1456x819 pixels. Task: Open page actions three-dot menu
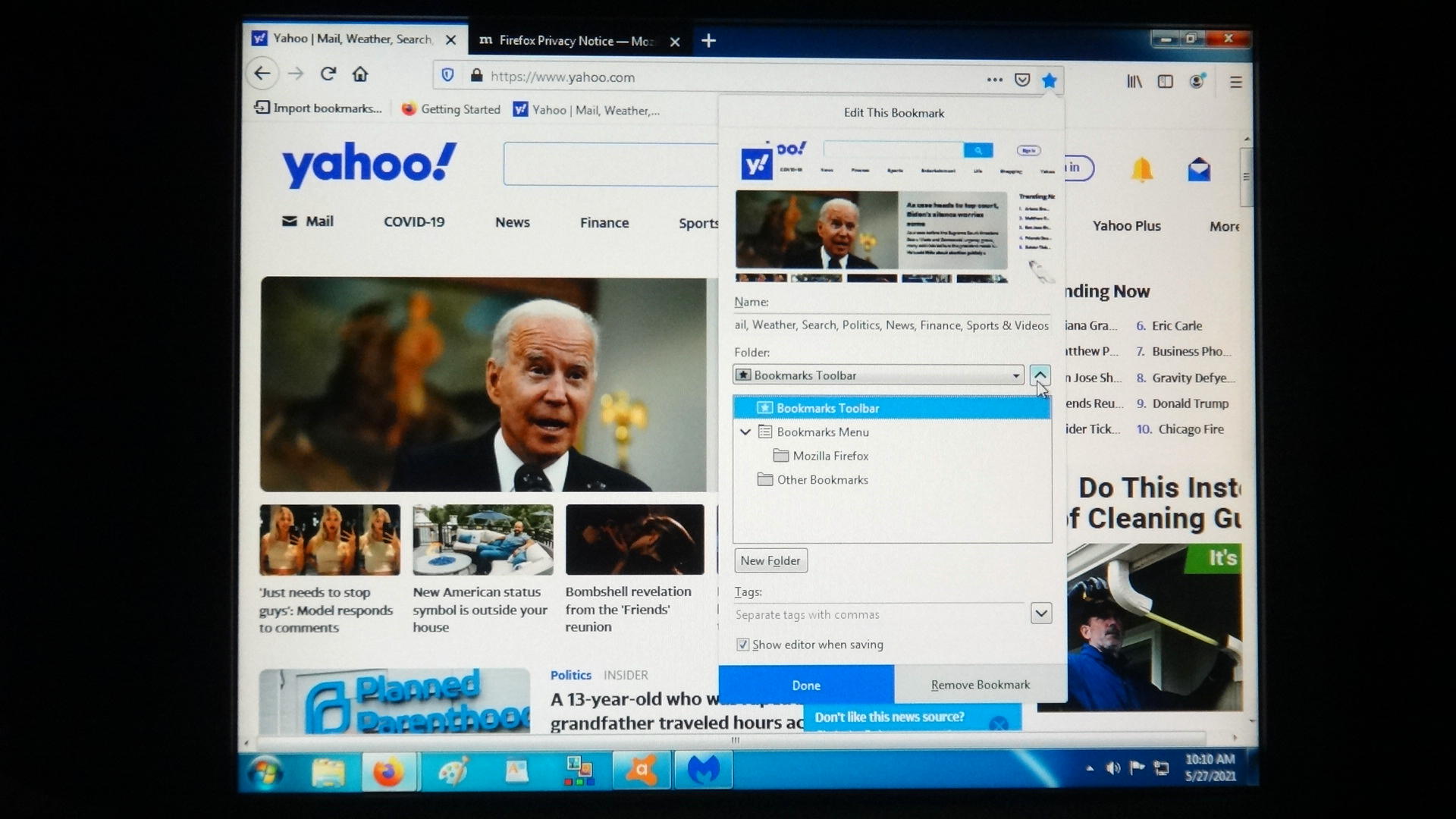pyautogui.click(x=994, y=79)
